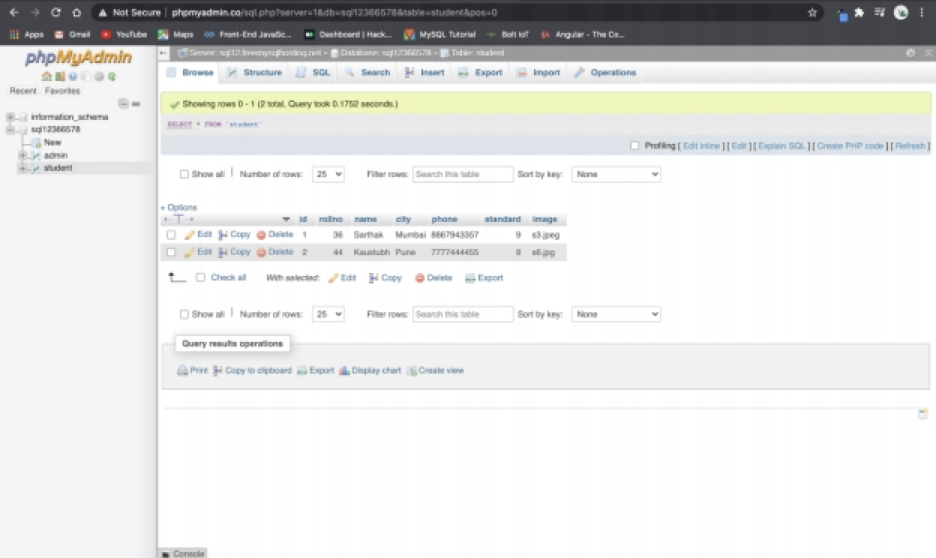Click the log out door icon

pos(60,76)
